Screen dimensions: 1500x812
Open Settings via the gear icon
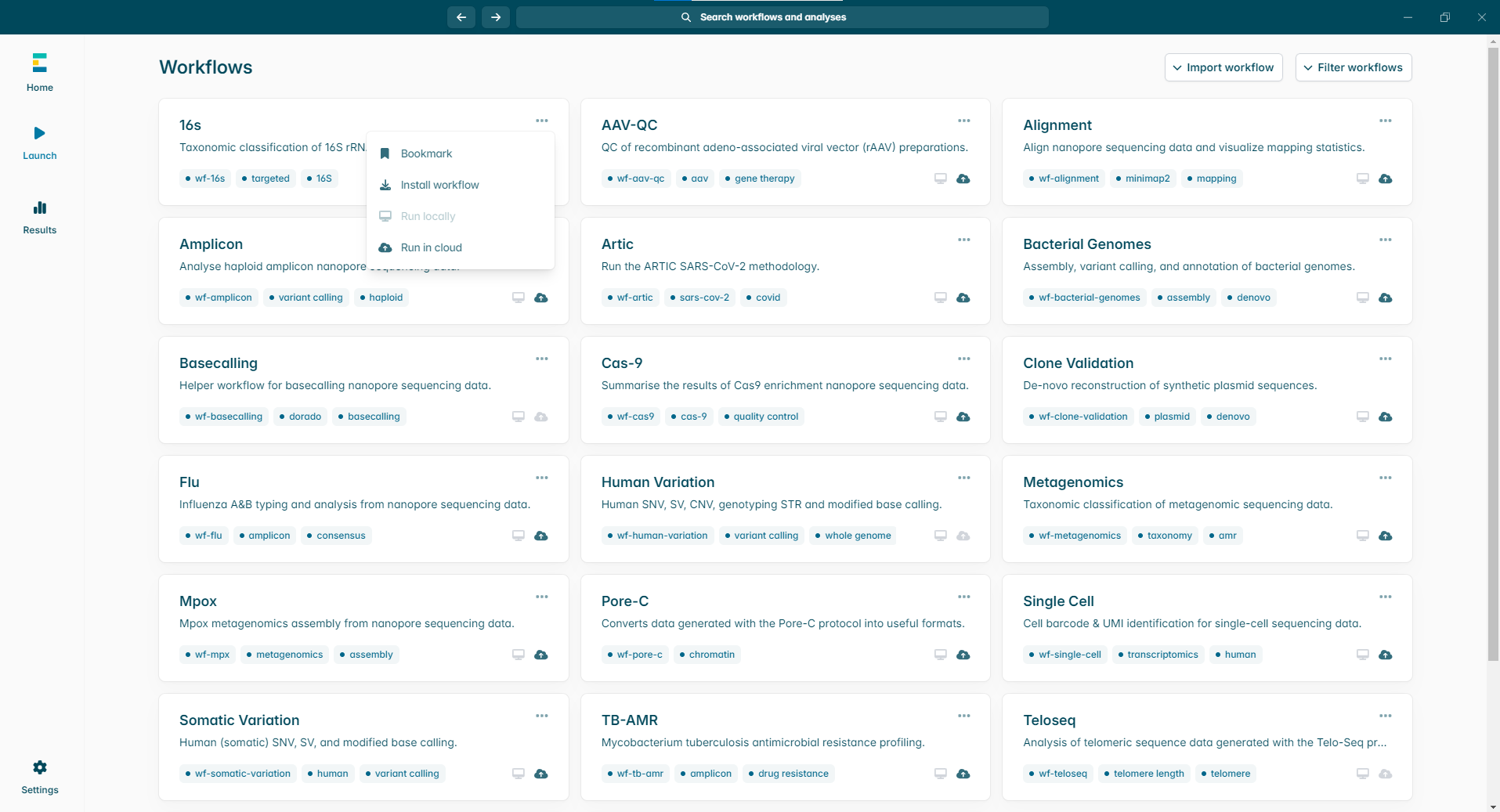coord(39,776)
